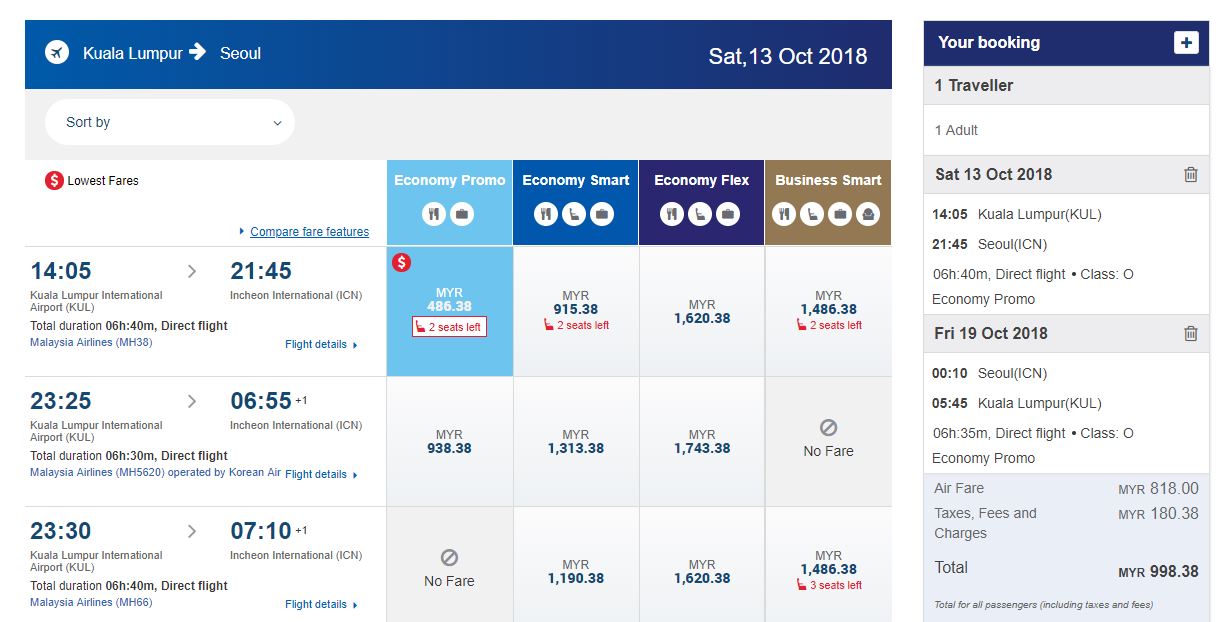Open the Sort by dropdown
1222x622 pixels.
coord(170,122)
